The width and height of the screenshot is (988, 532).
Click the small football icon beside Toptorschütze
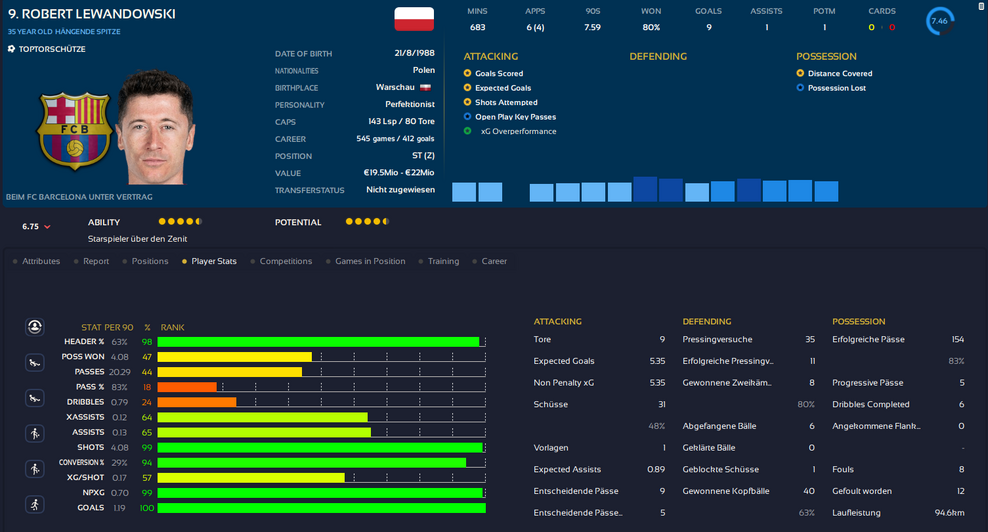point(11,49)
